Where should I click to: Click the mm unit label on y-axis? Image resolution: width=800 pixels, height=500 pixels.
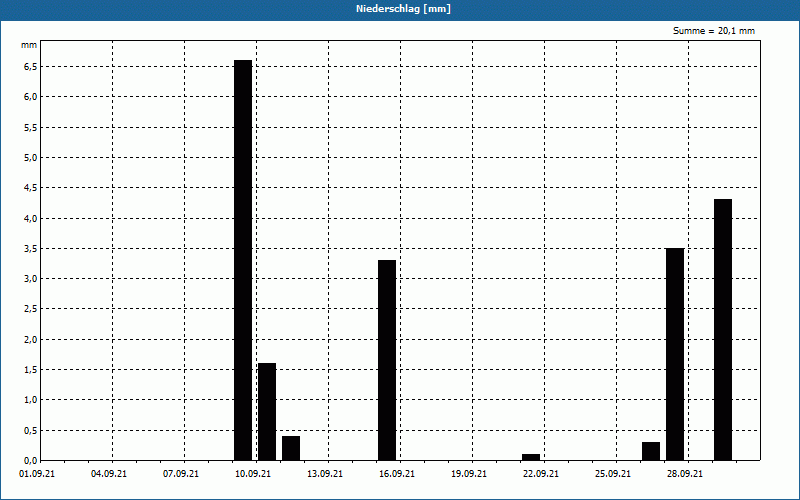point(29,45)
